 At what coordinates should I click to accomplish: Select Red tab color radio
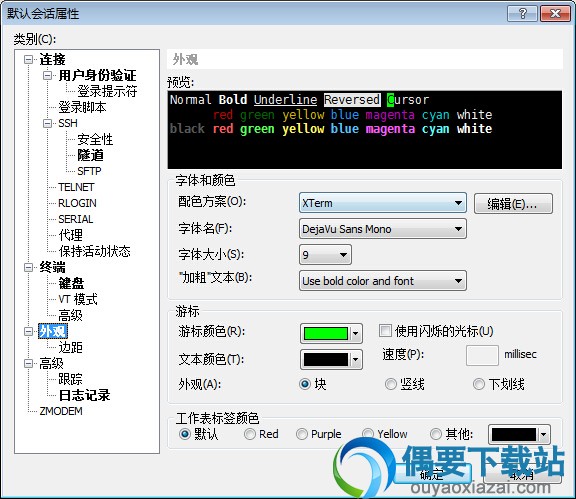(x=250, y=434)
